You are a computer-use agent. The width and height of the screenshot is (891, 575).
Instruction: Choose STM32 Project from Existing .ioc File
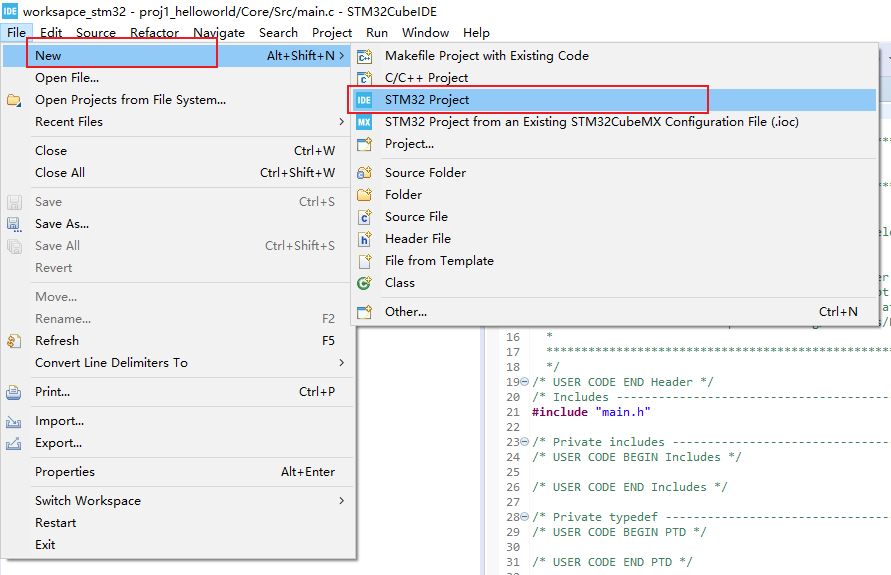pos(614,122)
